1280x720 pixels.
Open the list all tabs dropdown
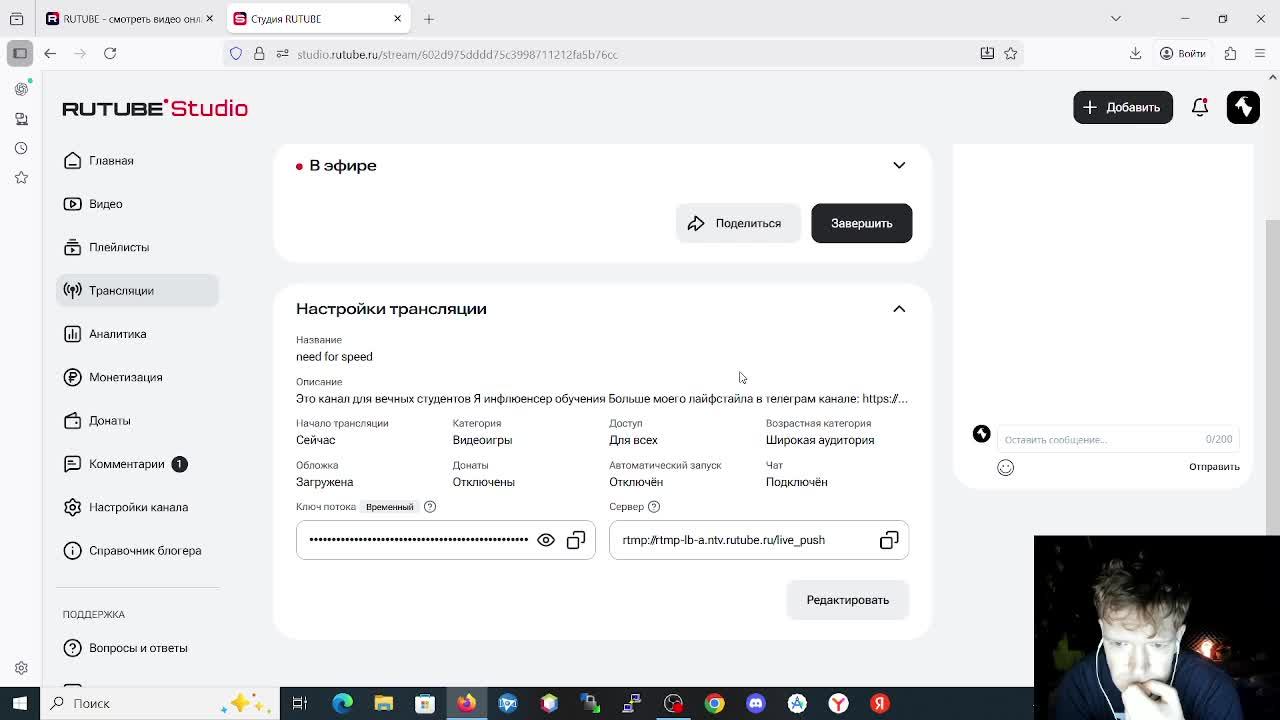tap(1116, 19)
